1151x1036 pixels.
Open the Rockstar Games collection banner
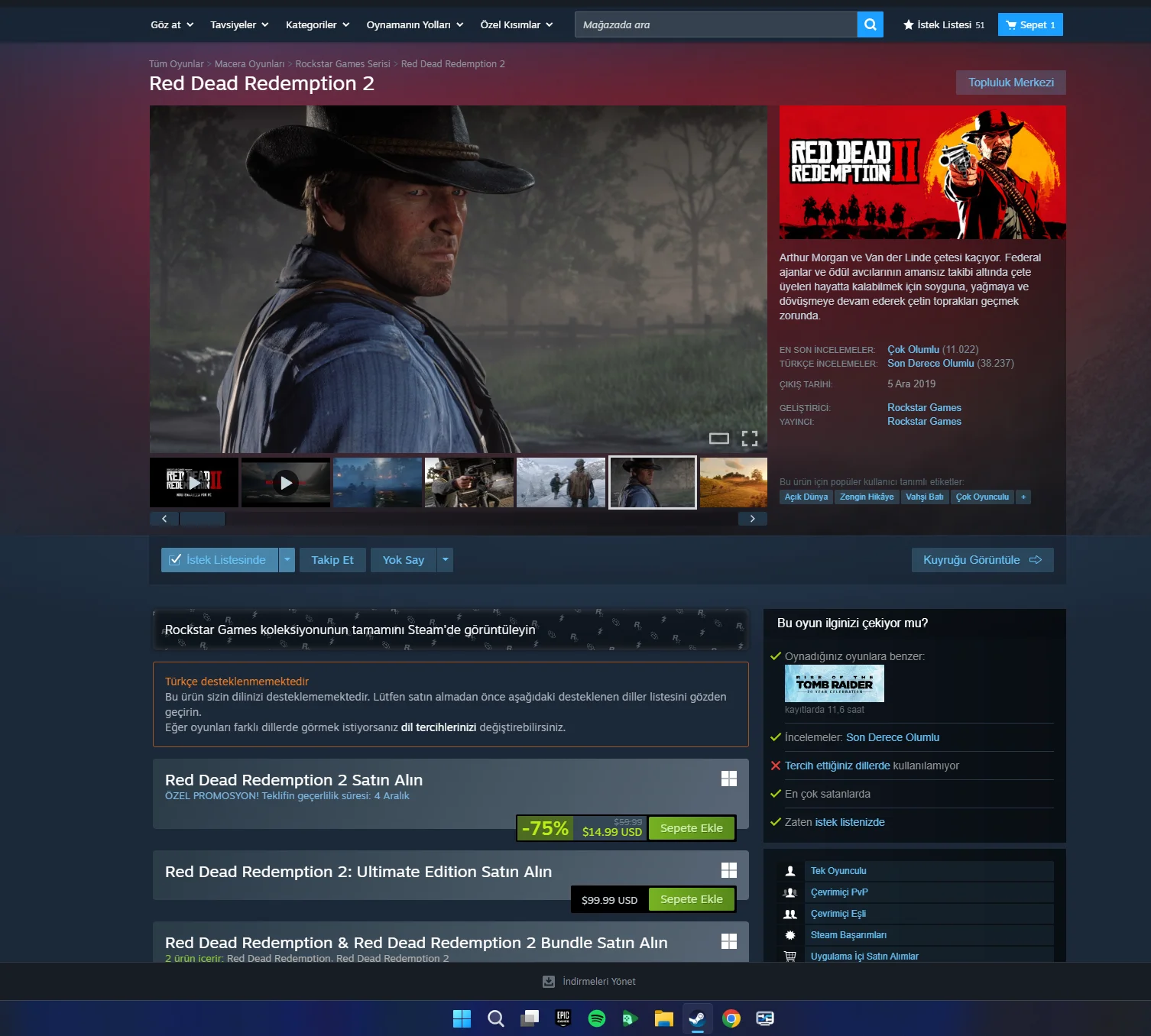point(451,630)
